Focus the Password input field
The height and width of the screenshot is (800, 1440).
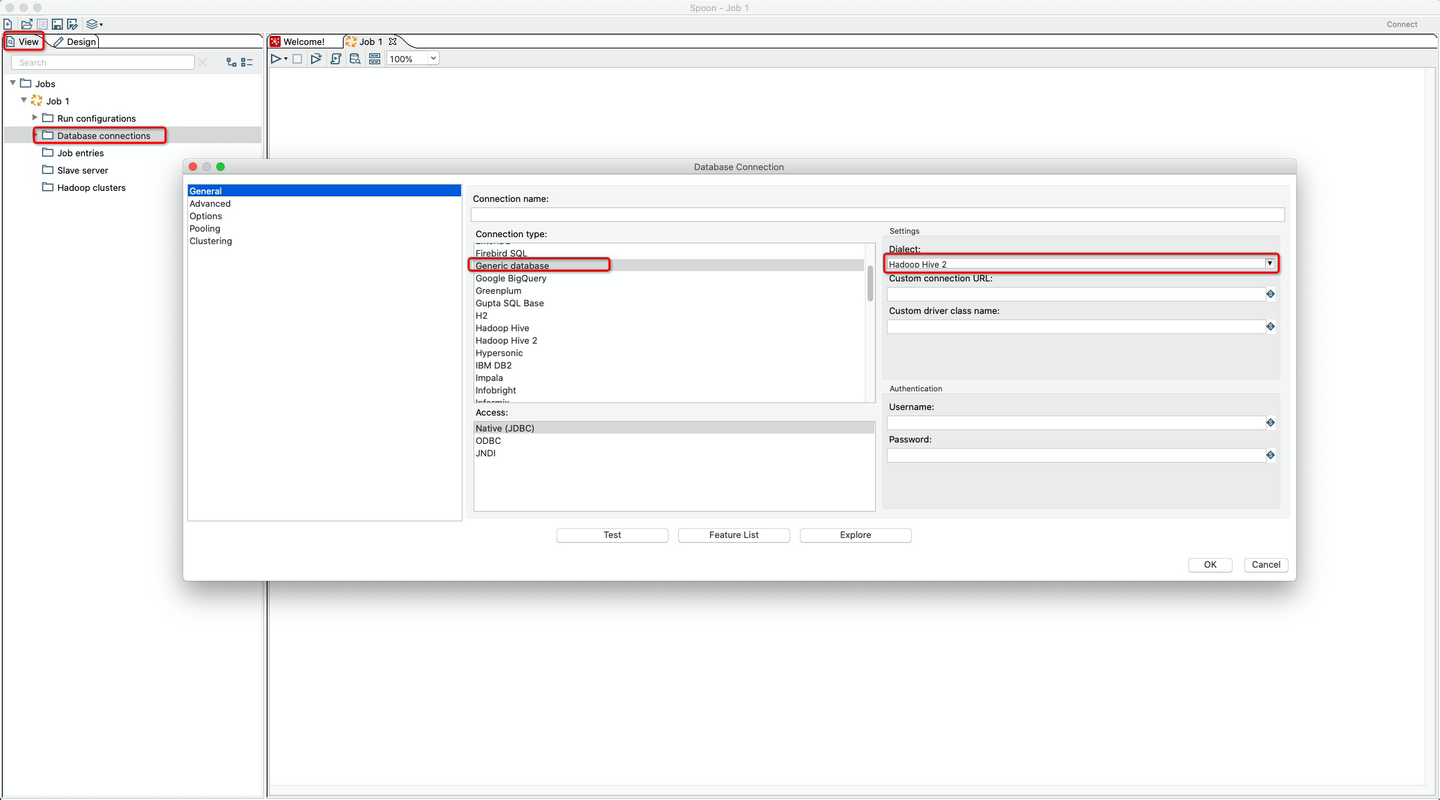point(1077,455)
